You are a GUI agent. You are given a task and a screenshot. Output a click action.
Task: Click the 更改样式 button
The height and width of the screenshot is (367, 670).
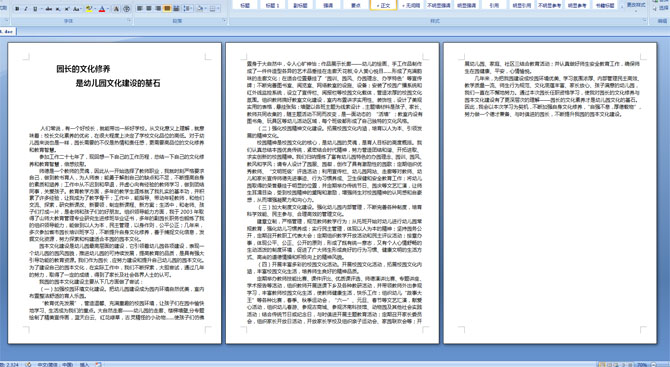(636, 5)
